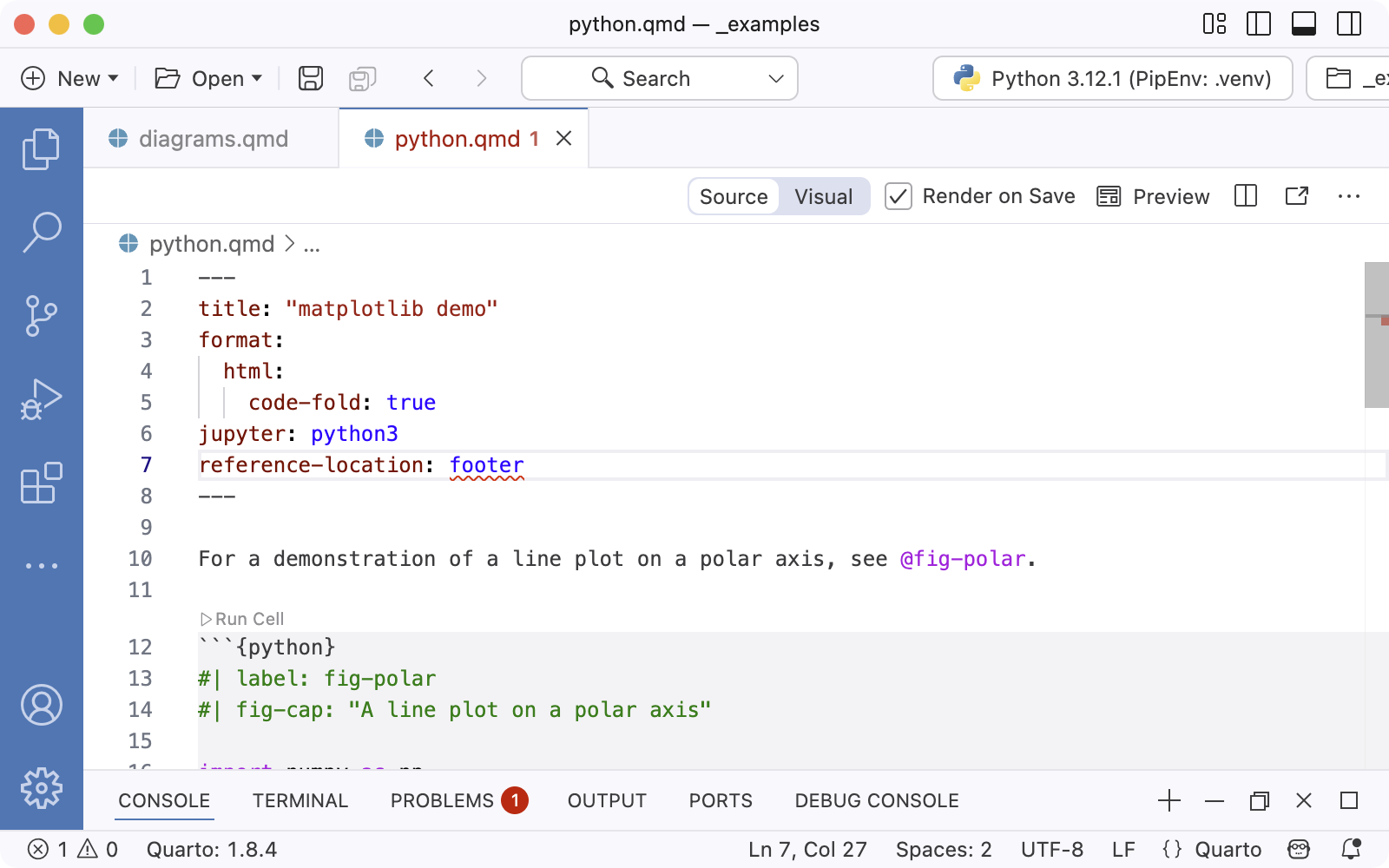Run the python cell via Run Cell
Screen dimensions: 1389x868
point(242,618)
